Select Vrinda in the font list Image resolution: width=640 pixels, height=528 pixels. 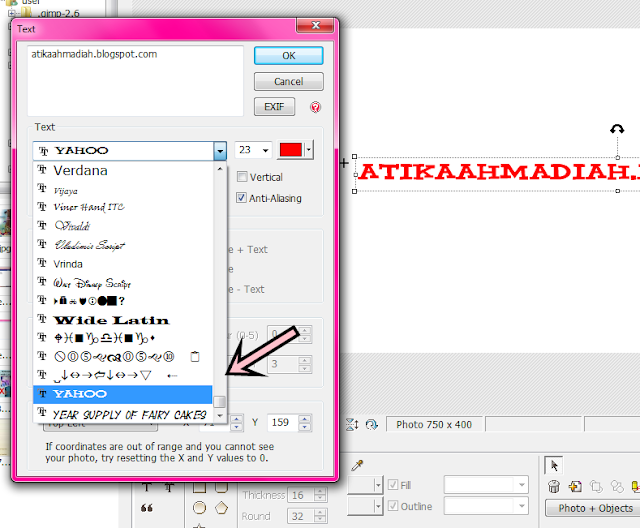click(123, 264)
